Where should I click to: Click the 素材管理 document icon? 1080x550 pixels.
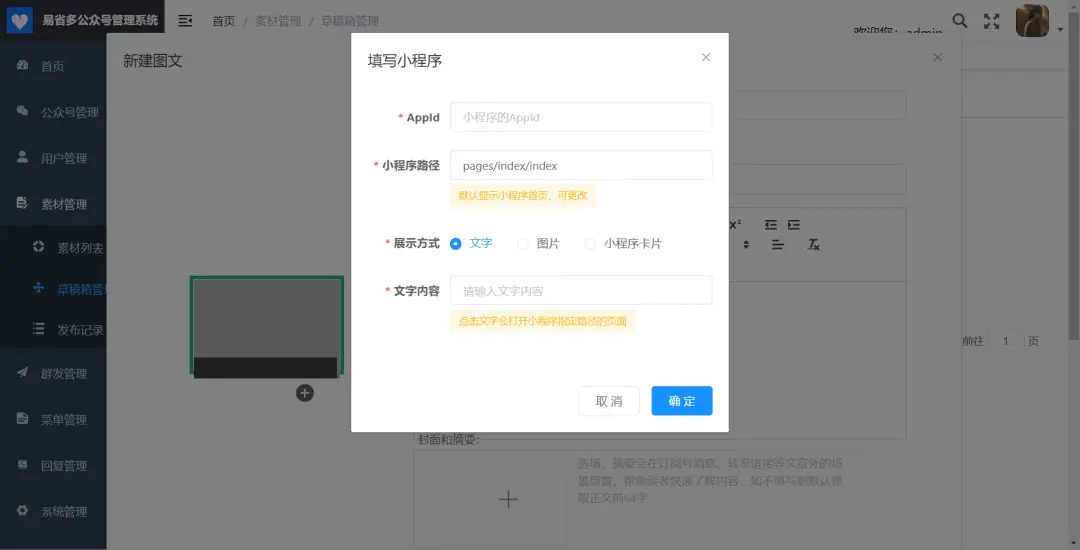tap(22, 202)
